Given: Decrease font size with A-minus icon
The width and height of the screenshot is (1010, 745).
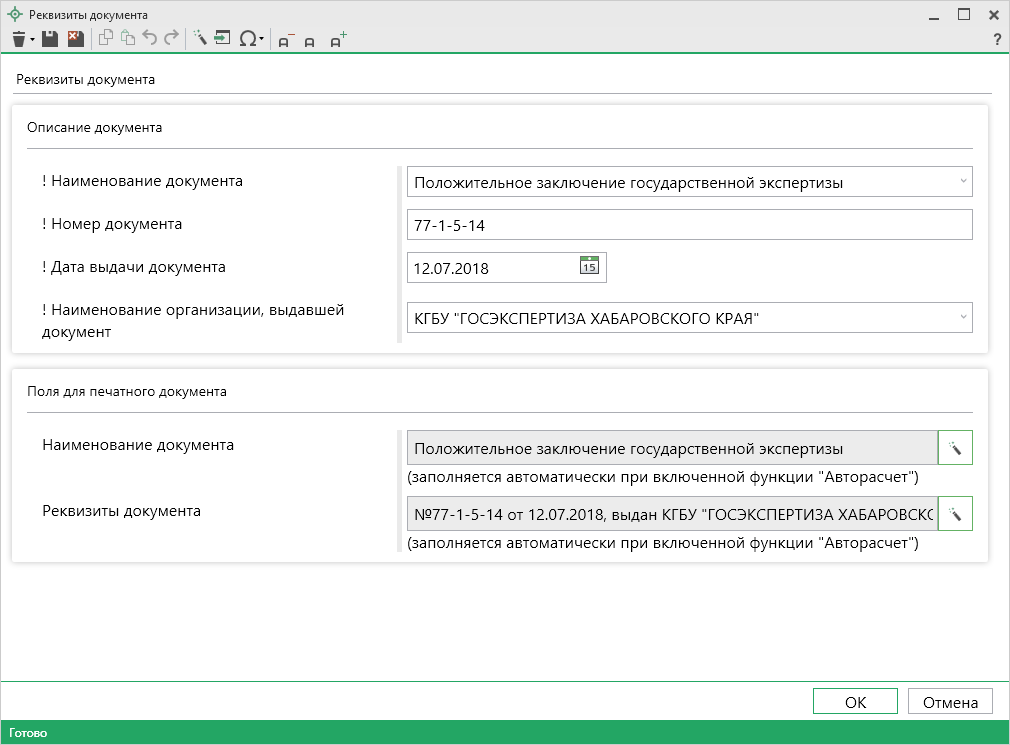Looking at the screenshot, I should pos(286,40).
